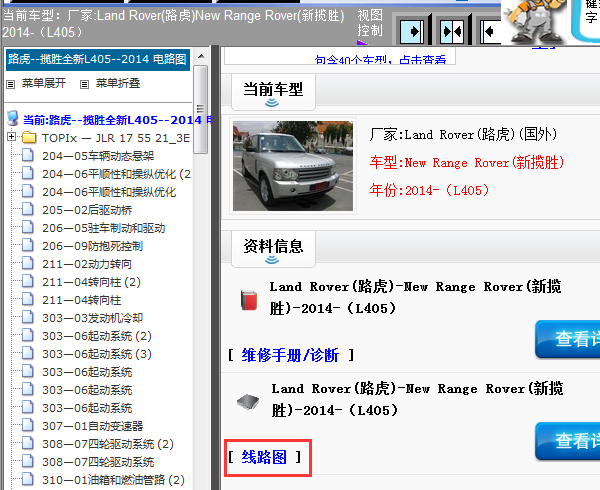Open 211—04转向柱 document without suffix

(x=82, y=300)
